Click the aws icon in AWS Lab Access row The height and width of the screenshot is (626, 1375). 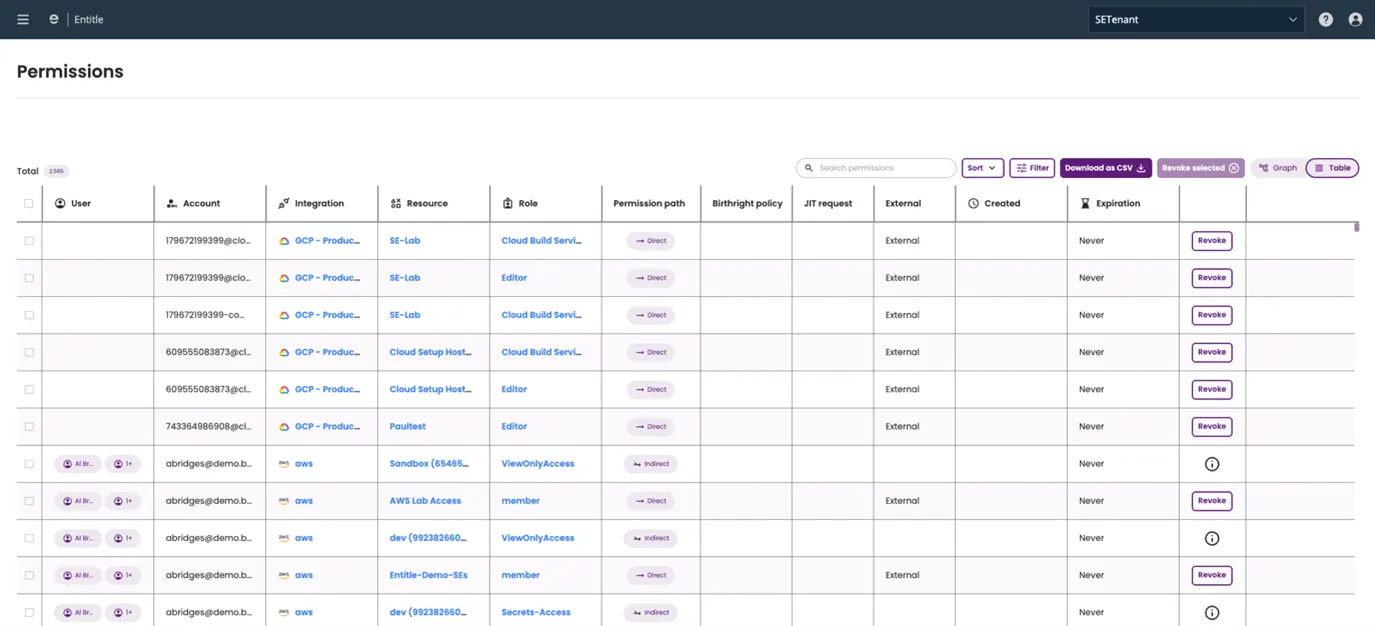284,501
